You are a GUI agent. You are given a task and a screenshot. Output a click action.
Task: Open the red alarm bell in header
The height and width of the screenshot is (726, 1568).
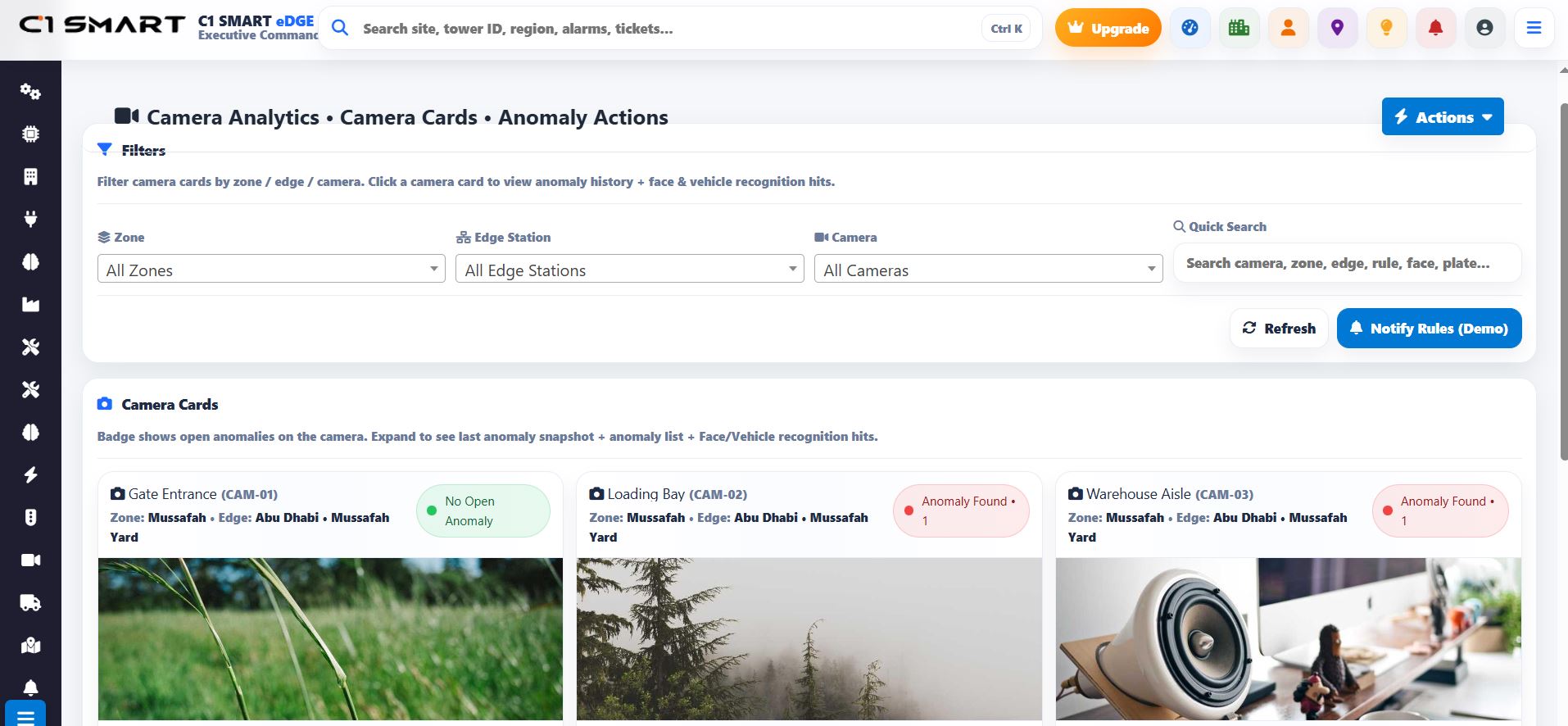pos(1435,28)
